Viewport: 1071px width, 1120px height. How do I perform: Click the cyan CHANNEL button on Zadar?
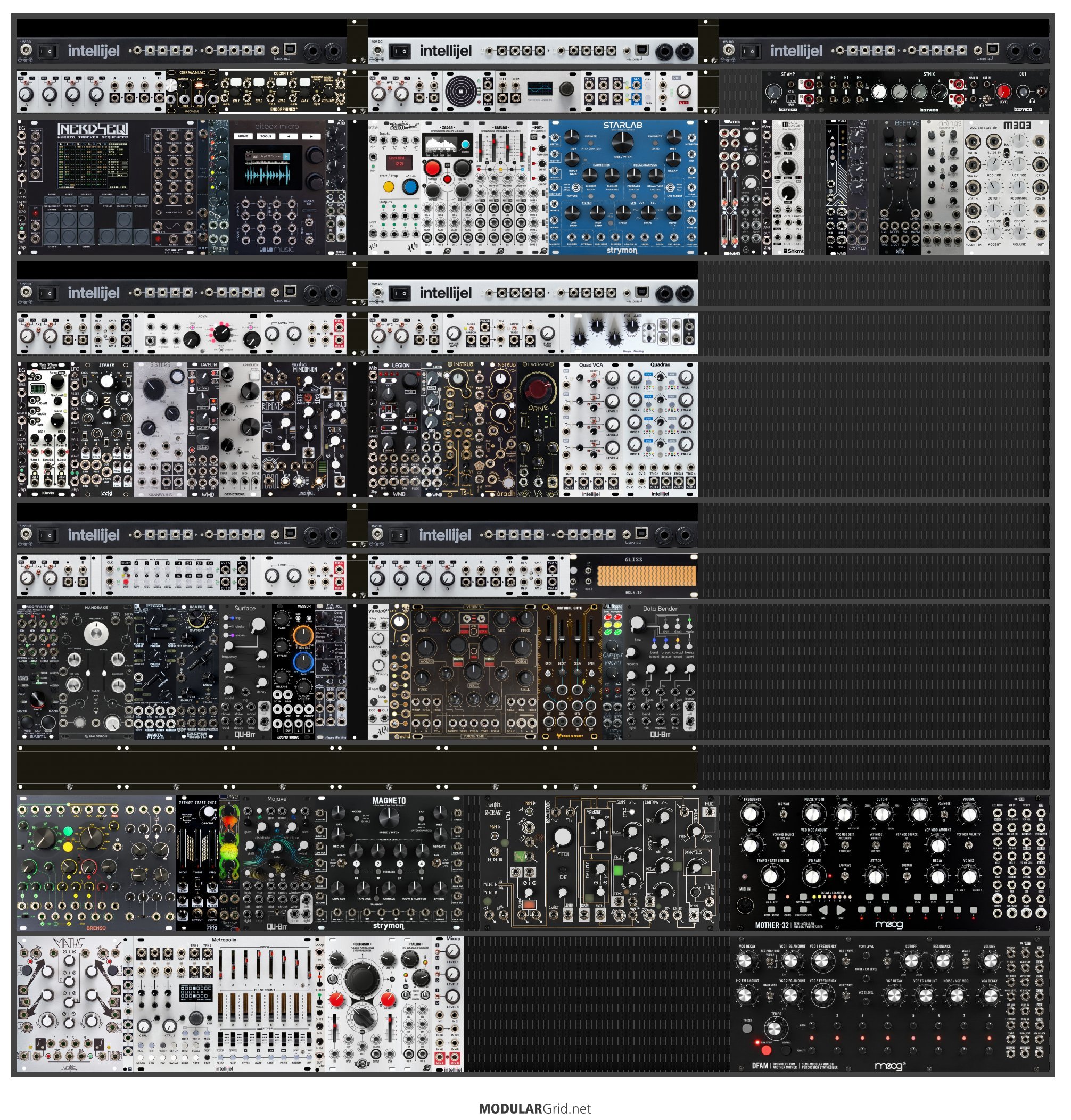465,144
